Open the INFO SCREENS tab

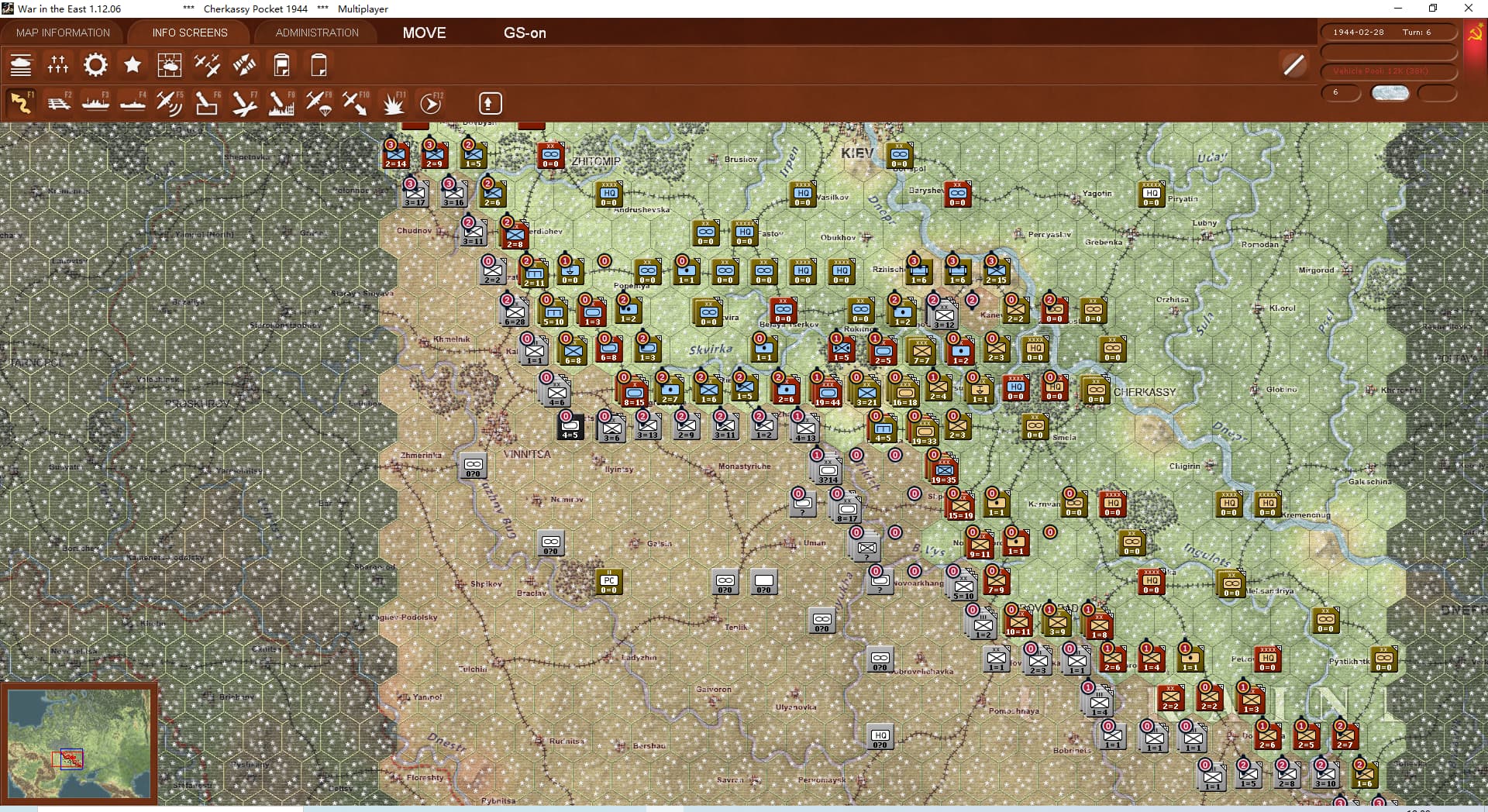point(190,33)
